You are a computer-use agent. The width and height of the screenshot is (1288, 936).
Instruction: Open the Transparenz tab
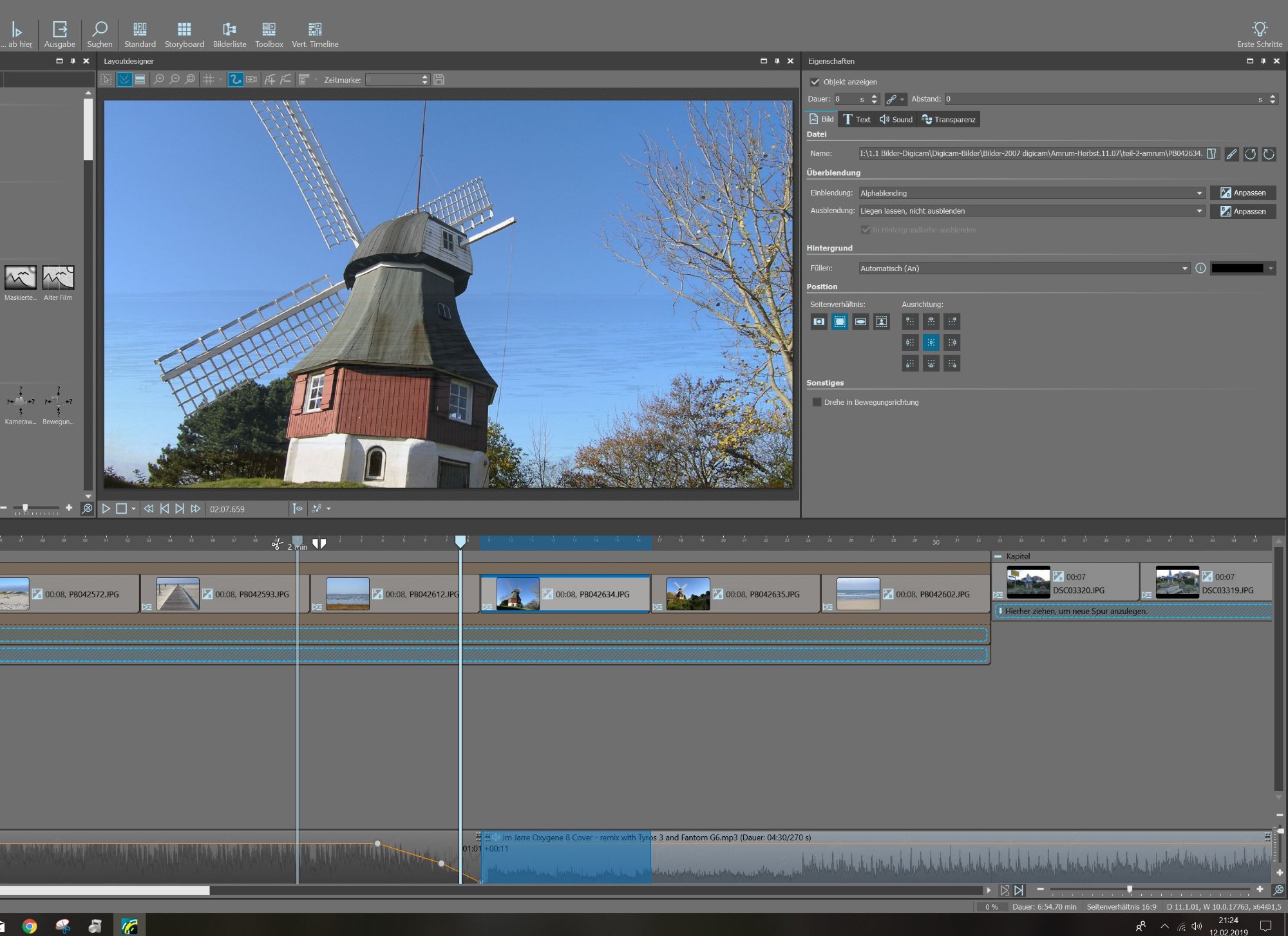coord(949,119)
